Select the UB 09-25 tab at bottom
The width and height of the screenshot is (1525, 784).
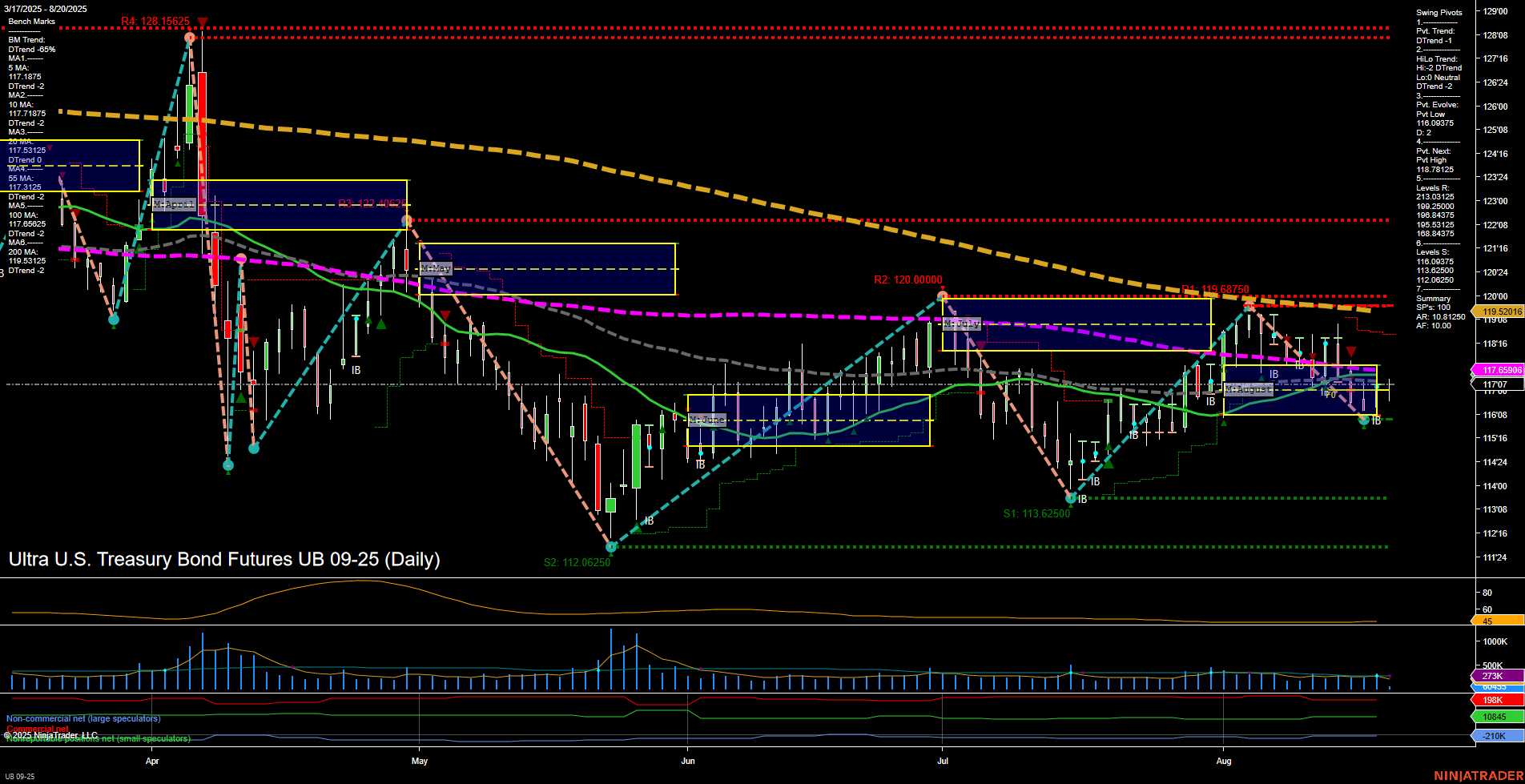click(19, 776)
